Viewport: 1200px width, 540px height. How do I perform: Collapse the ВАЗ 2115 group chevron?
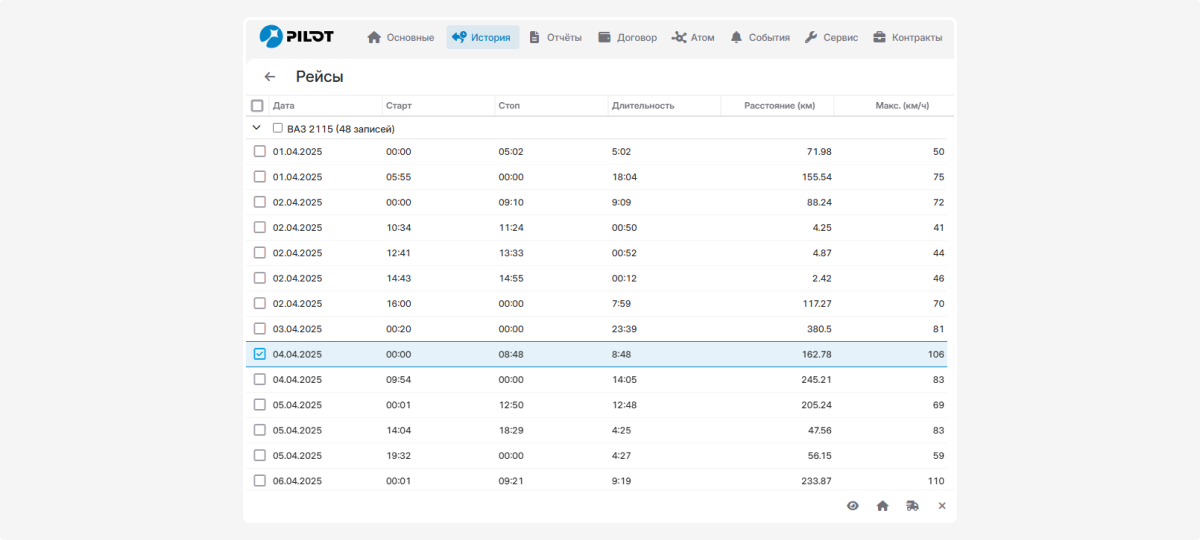[257, 128]
